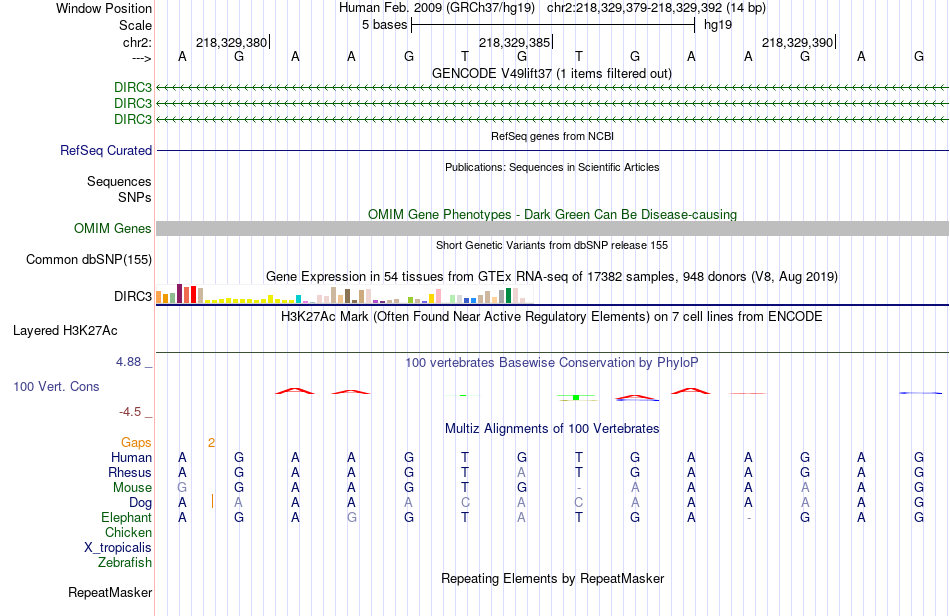Click the X_tropicalis alignment row label
The width and height of the screenshot is (950, 616).
[x=118, y=548]
